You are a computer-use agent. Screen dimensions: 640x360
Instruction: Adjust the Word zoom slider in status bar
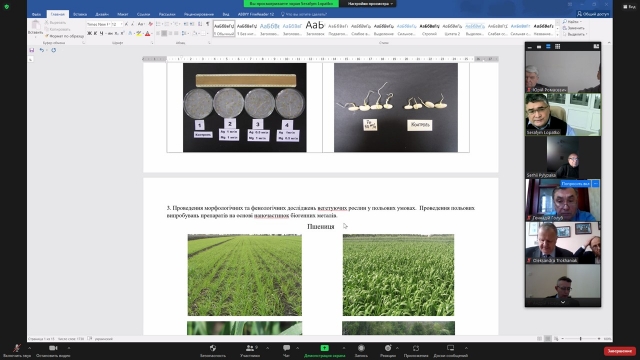(580, 339)
